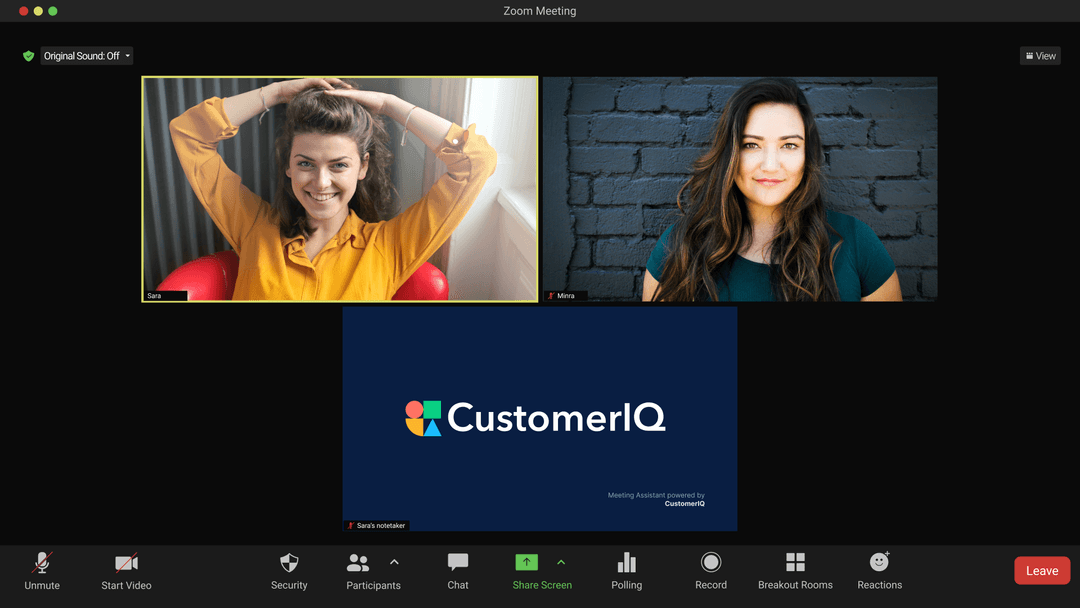Screen dimensions: 1080x608
Task: Start your video
Action: click(125, 571)
